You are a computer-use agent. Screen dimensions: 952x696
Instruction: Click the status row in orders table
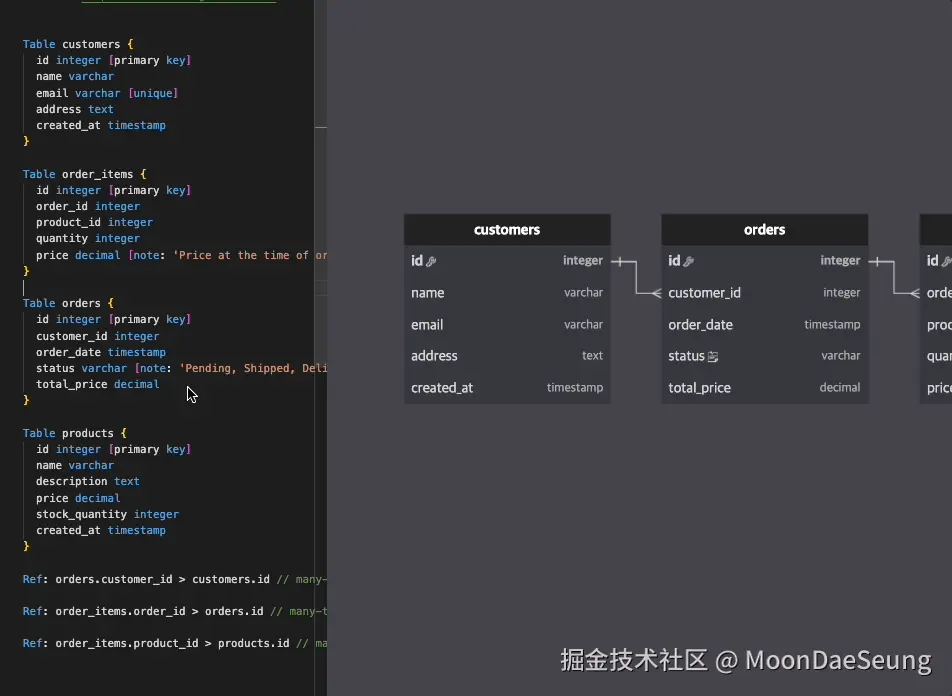(x=764, y=356)
